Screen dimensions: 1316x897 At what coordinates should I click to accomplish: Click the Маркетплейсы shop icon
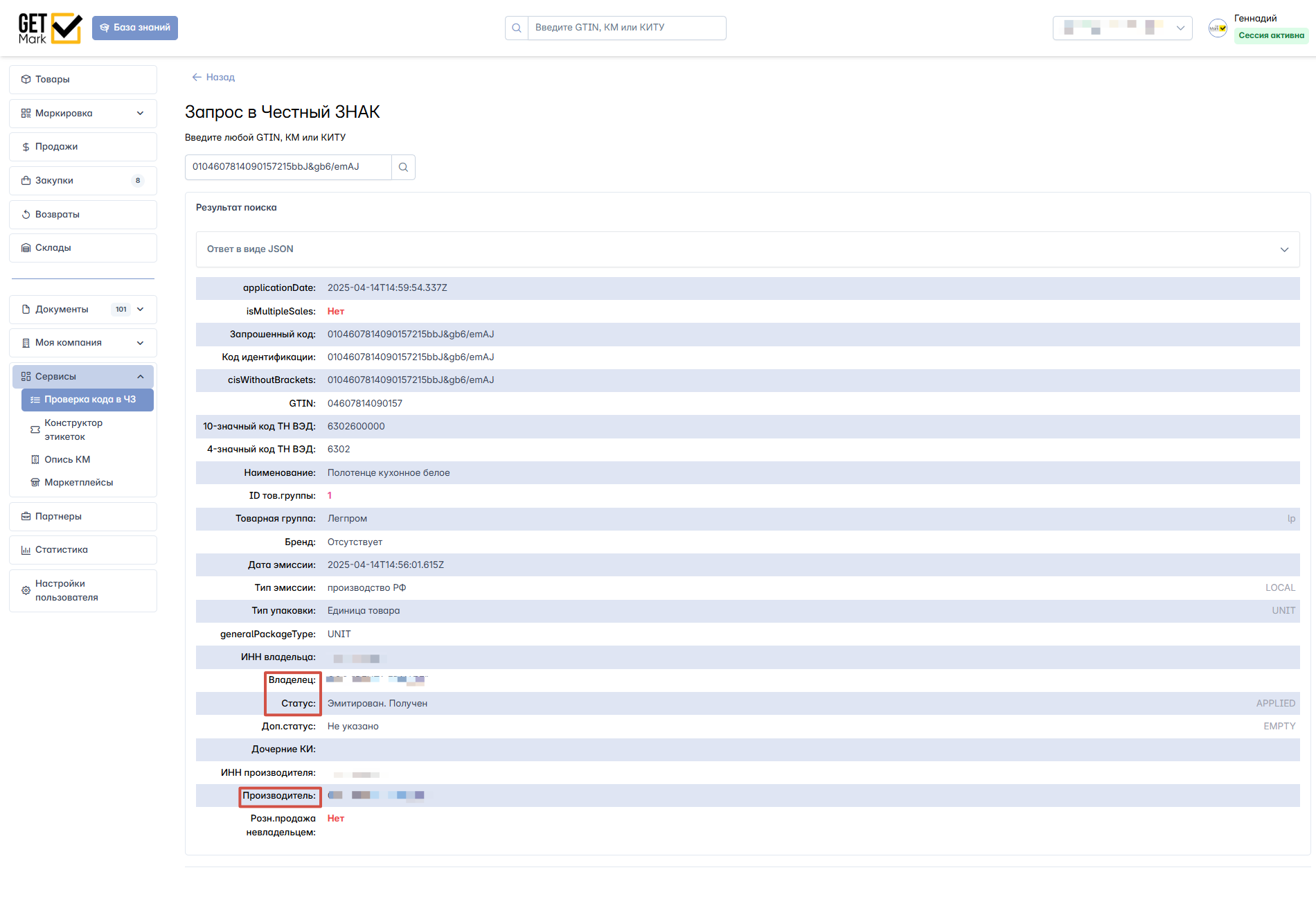35,483
